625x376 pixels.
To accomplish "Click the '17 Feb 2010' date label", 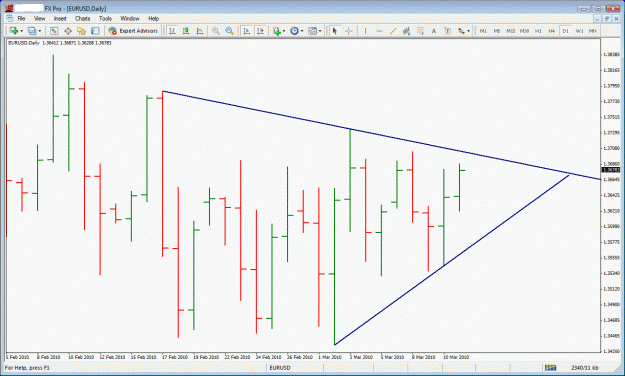I will [175, 357].
